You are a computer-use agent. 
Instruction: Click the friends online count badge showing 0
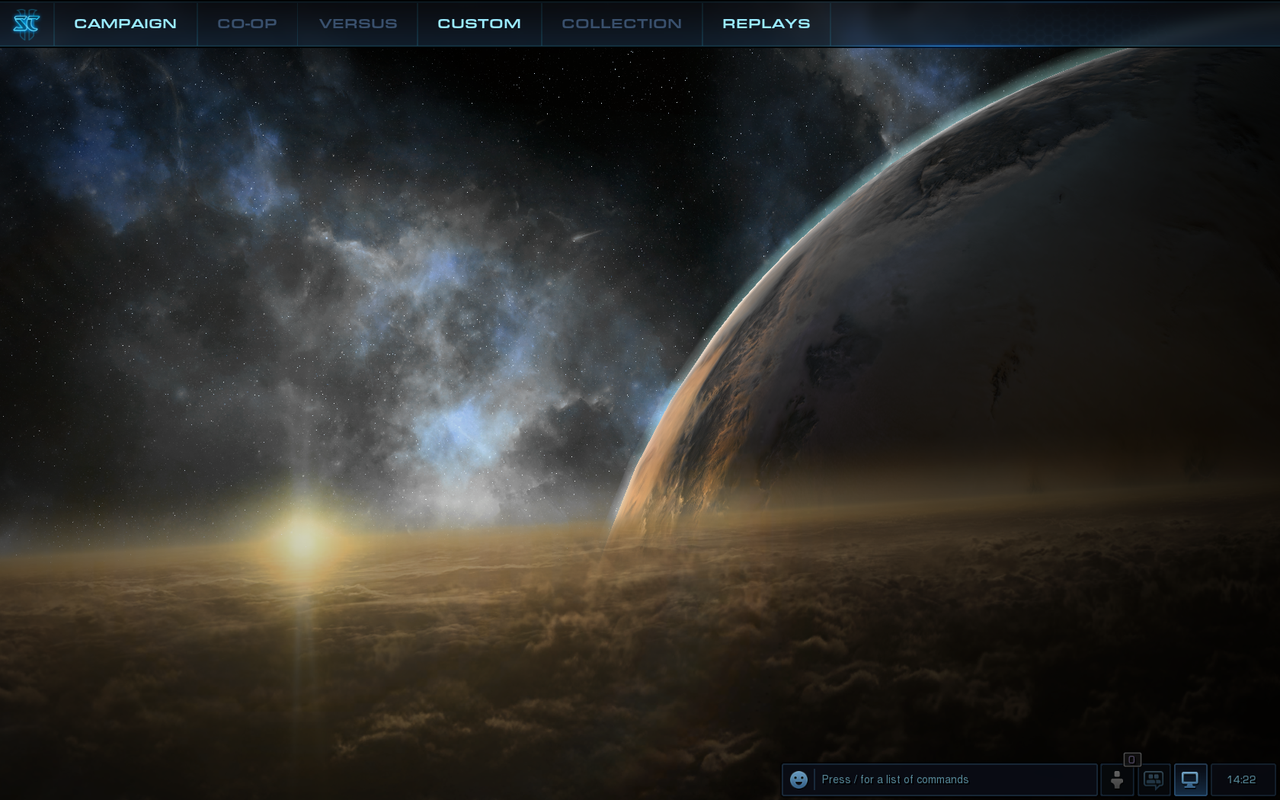click(x=1132, y=759)
